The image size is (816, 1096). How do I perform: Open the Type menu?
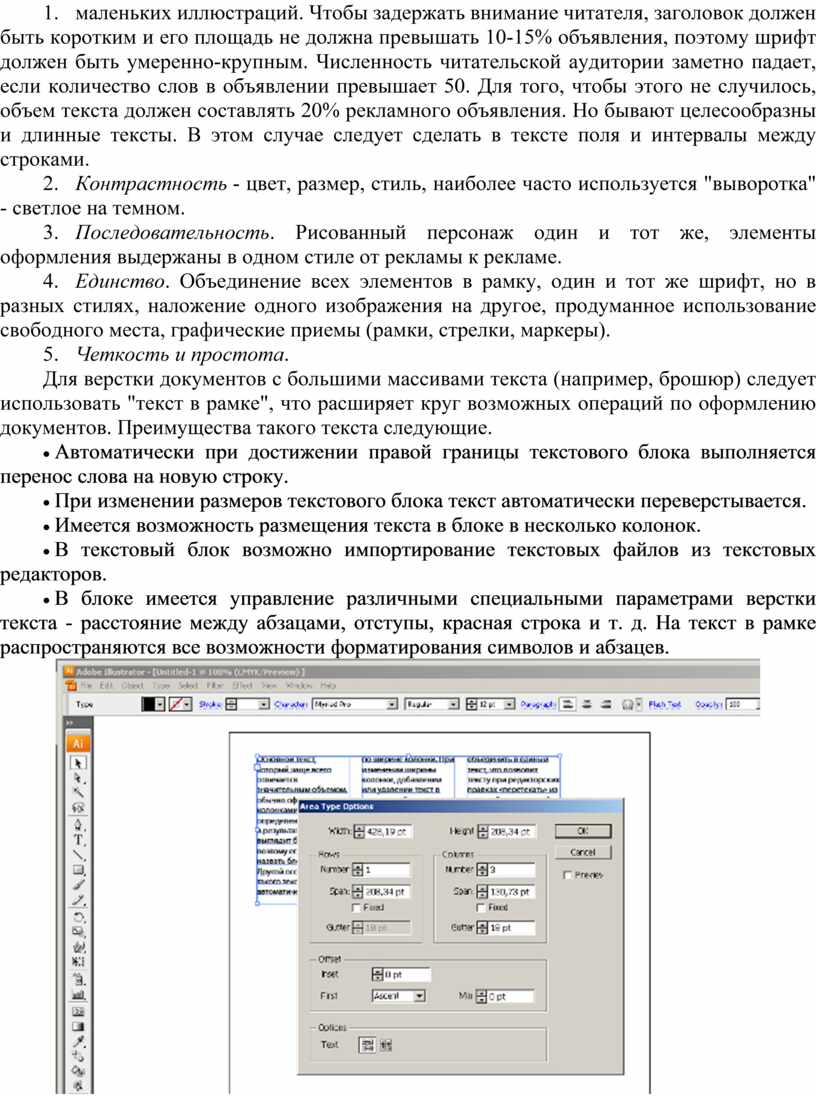pos(161,686)
